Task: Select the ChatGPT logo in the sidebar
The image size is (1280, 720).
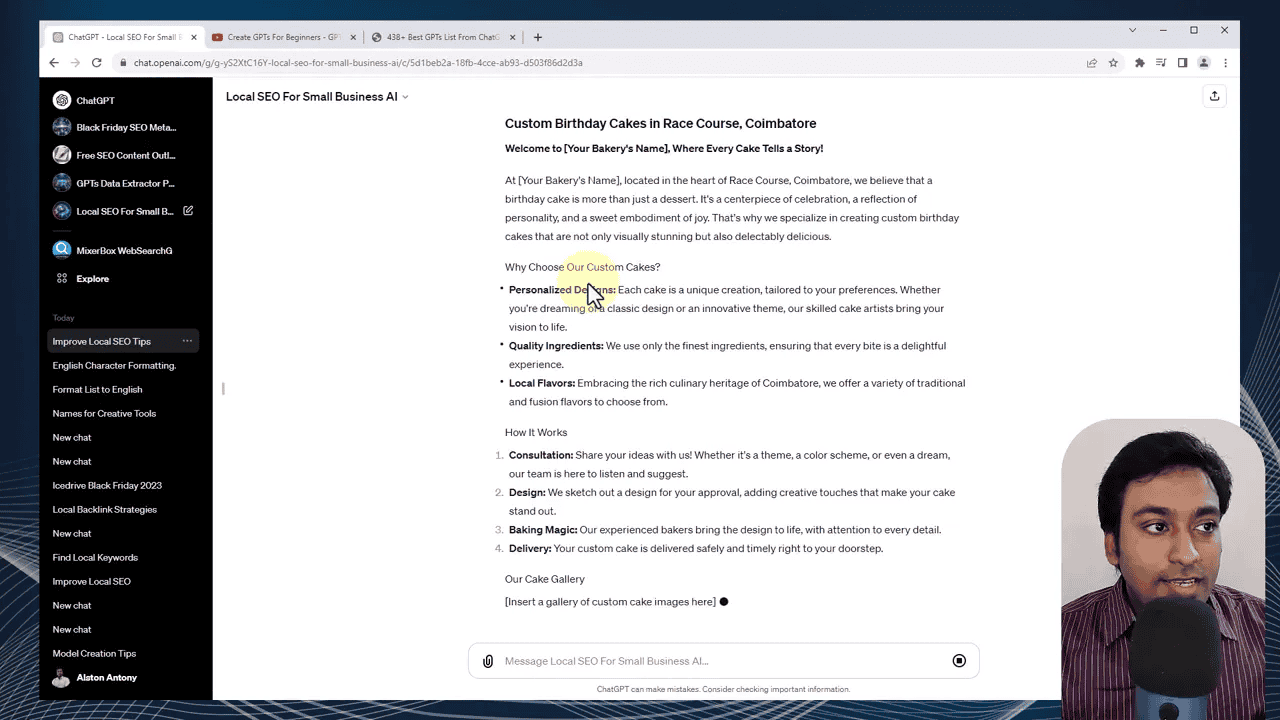Action: click(62, 100)
